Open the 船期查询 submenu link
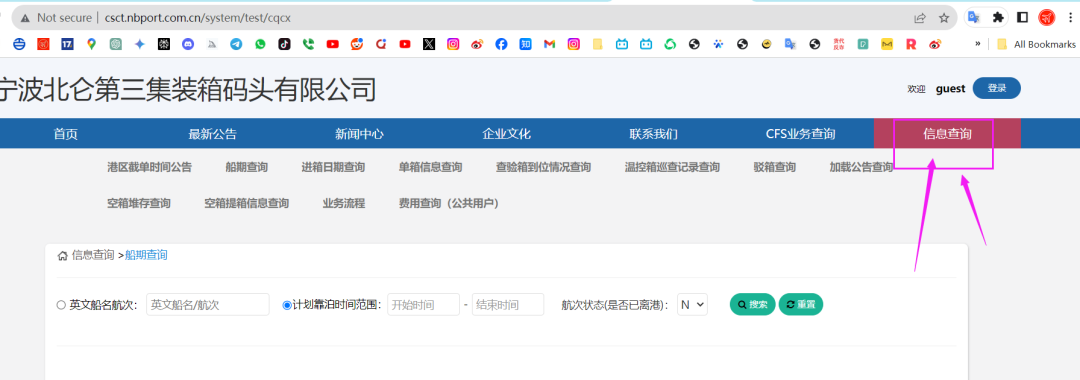Screen dimensions: 1080x380 (247, 167)
